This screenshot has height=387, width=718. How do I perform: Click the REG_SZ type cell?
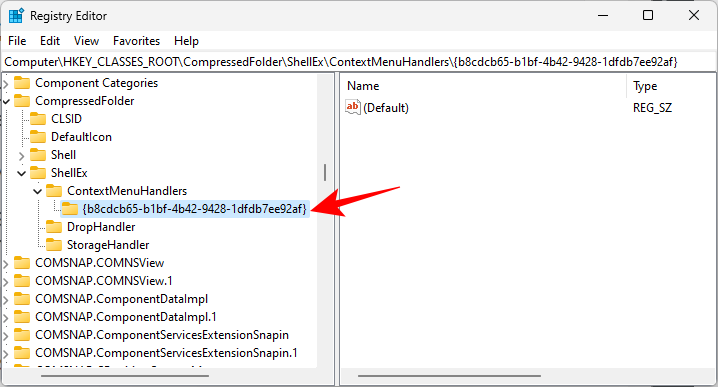(x=653, y=108)
